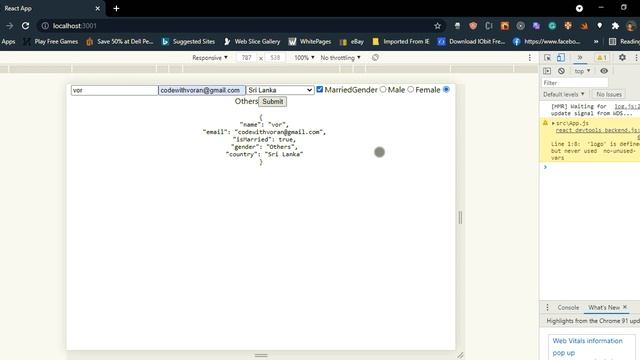Select the Male radio button
This screenshot has height=360, width=640.
(383, 89)
